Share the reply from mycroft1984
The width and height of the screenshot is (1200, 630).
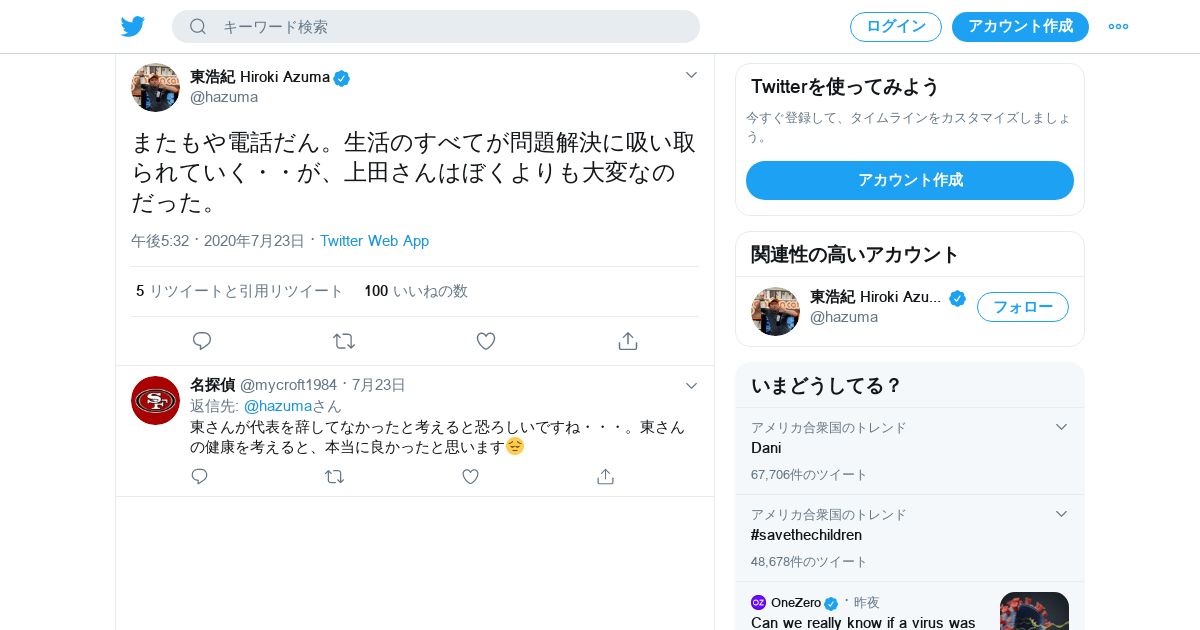coord(605,477)
